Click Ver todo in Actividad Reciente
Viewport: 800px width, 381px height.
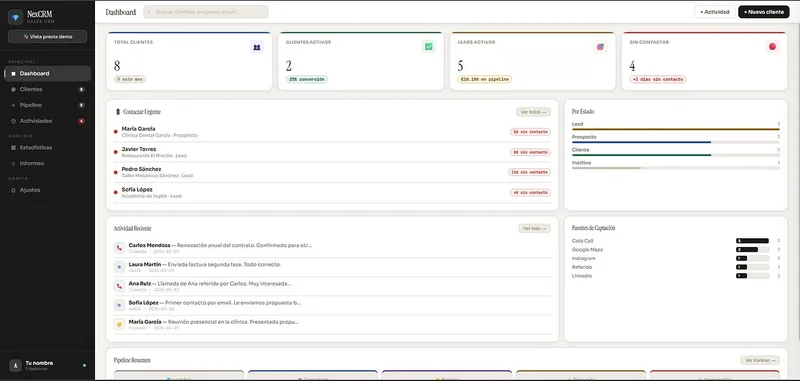point(534,228)
